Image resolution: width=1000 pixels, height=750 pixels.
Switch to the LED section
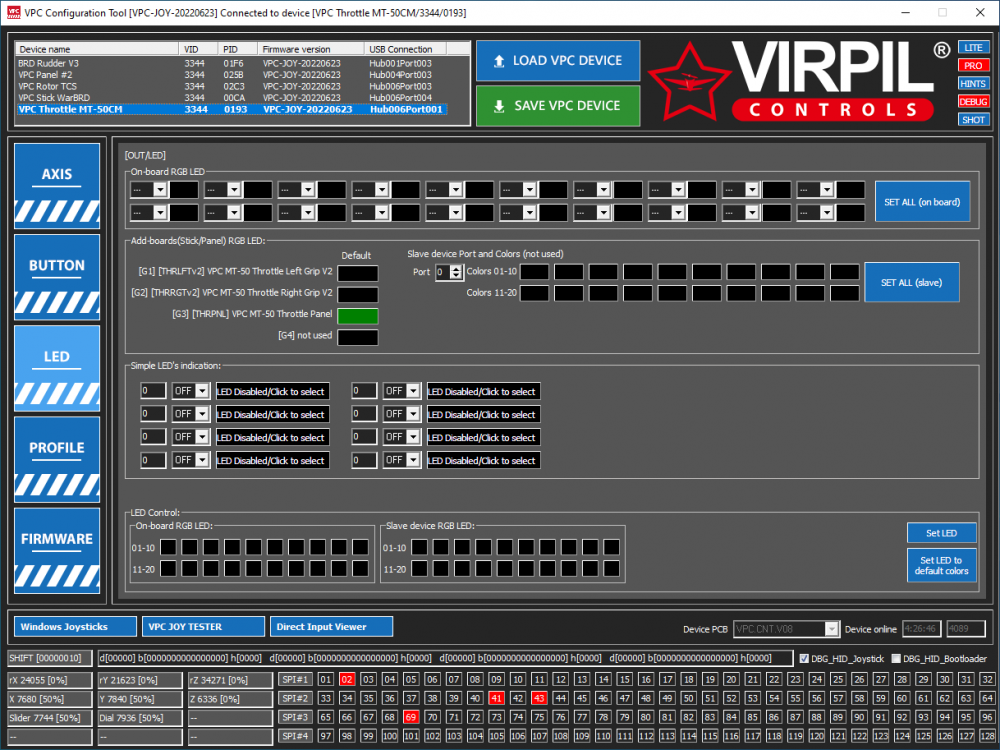pyautogui.click(x=57, y=368)
